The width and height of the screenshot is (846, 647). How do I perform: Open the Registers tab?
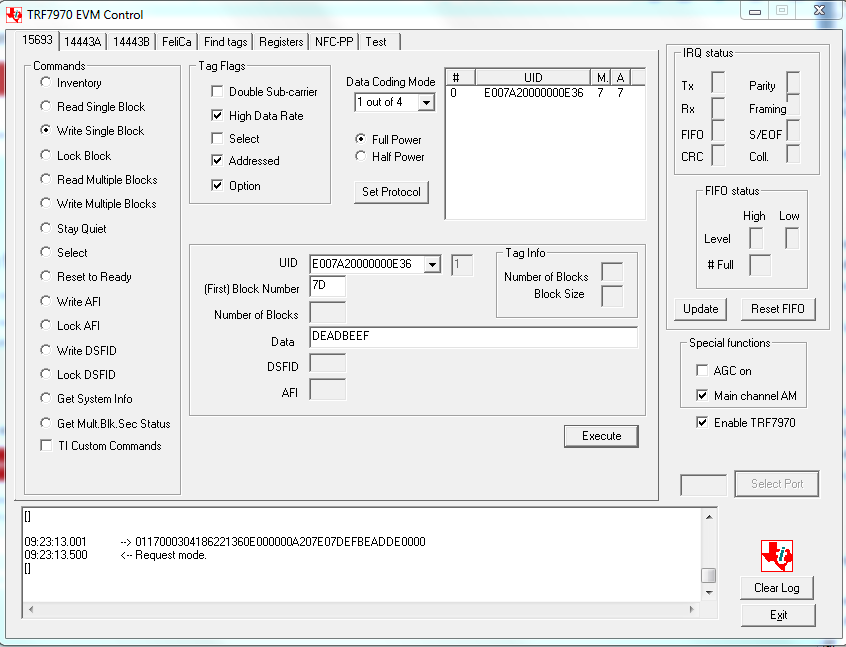point(281,42)
